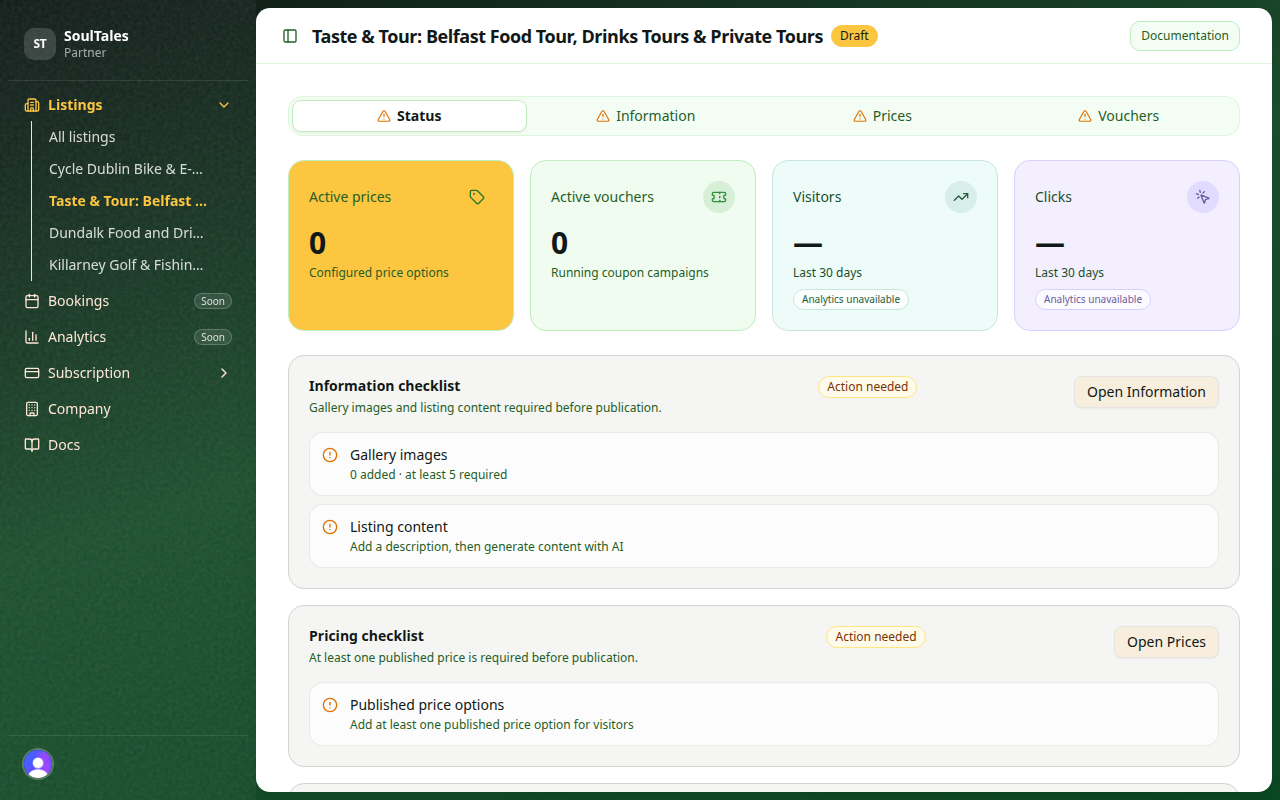Toggle the sidebar panel icon
Viewport: 1280px width, 800px height.
pos(290,36)
